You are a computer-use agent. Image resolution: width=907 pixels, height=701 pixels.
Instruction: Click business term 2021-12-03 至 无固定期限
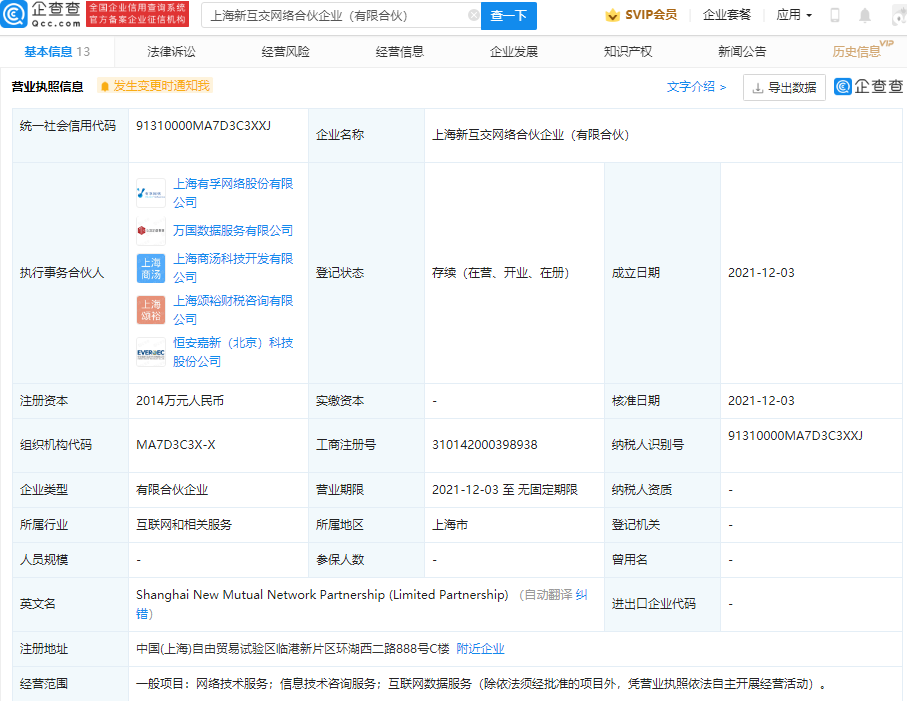(505, 490)
